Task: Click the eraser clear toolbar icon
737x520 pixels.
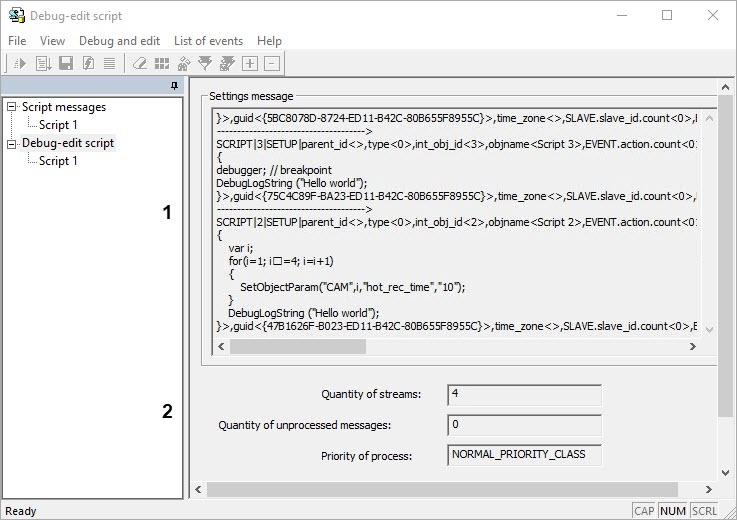Action: (x=139, y=63)
